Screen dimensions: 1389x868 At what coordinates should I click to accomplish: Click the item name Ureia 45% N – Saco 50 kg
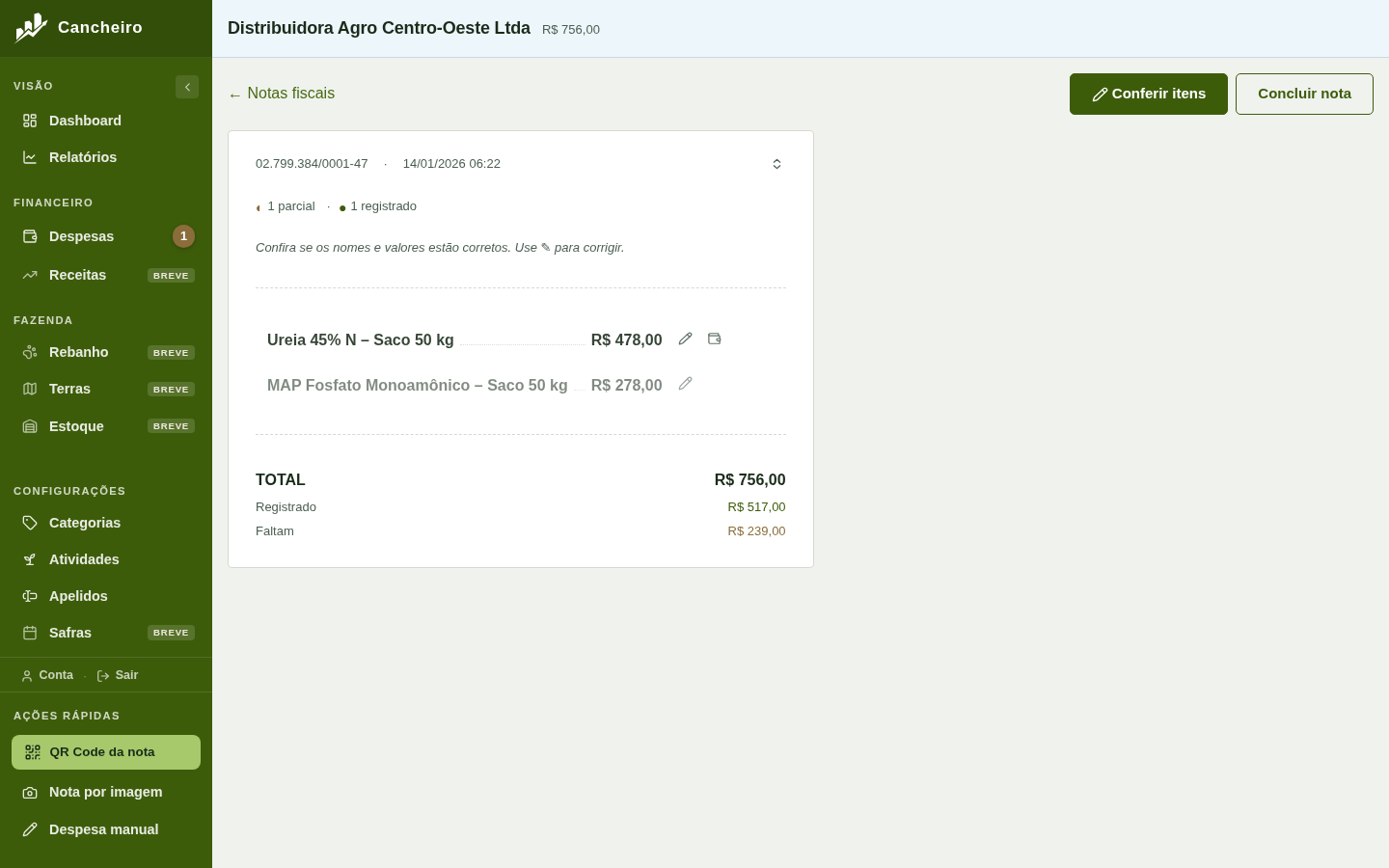pos(361,340)
